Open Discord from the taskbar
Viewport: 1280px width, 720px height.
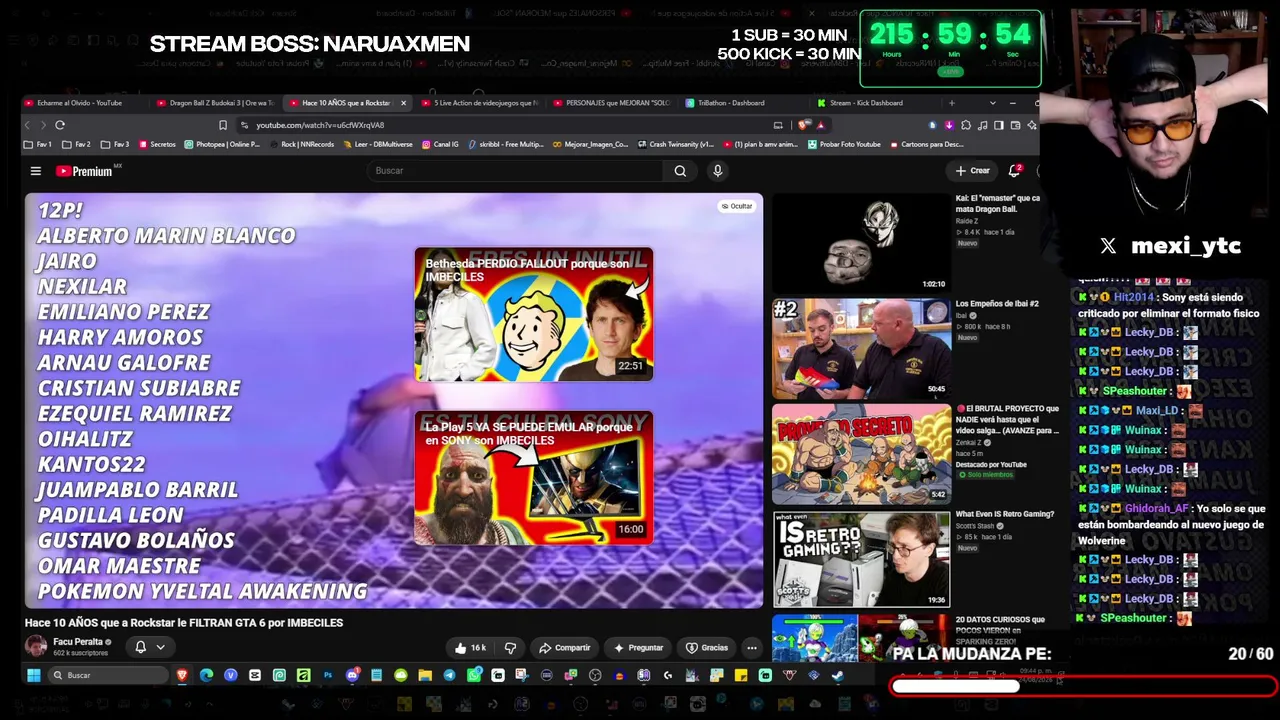pyautogui.click(x=352, y=675)
